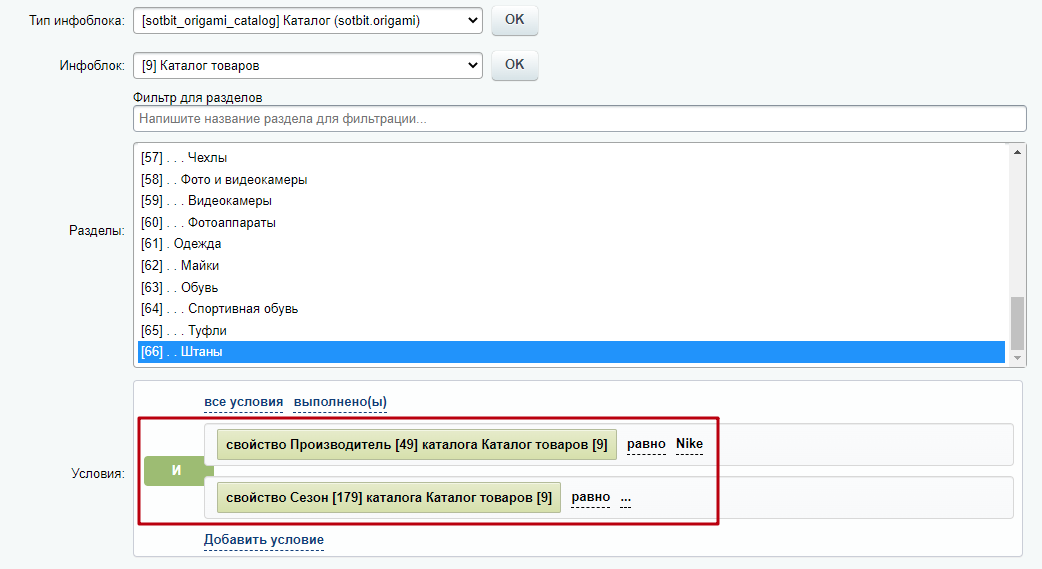The image size is (1042, 569).
Task: Click the sections list scrollbar thumb
Action: click(1017, 323)
